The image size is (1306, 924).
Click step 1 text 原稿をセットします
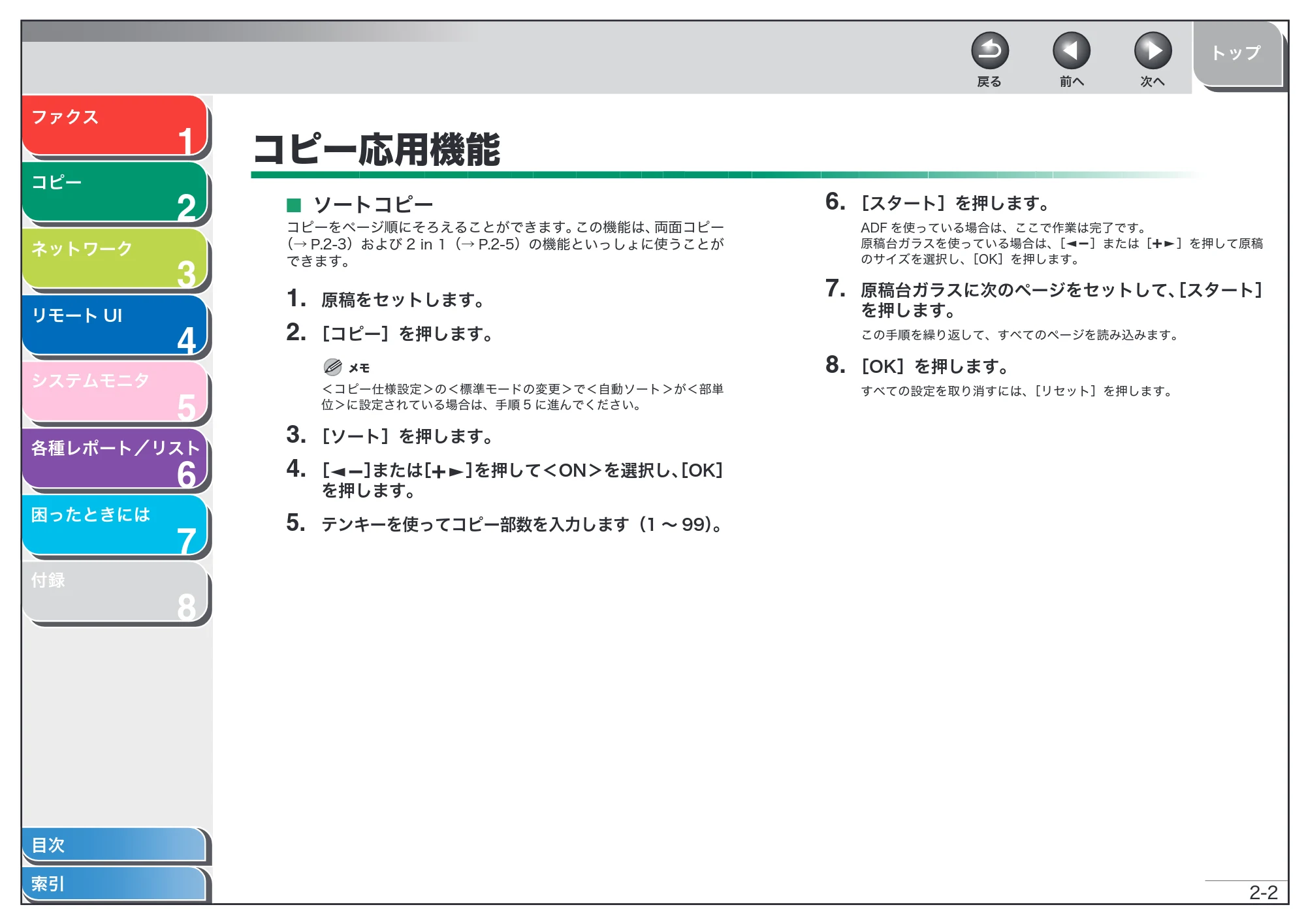click(403, 300)
